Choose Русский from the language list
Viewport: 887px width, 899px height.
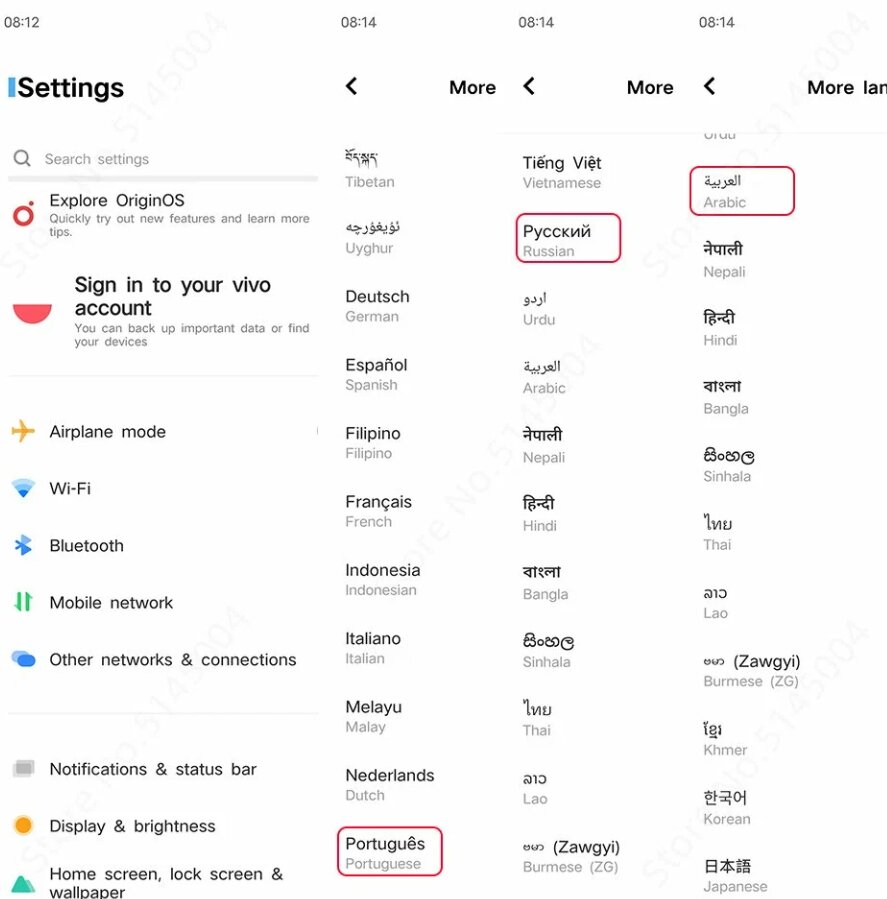coord(567,239)
